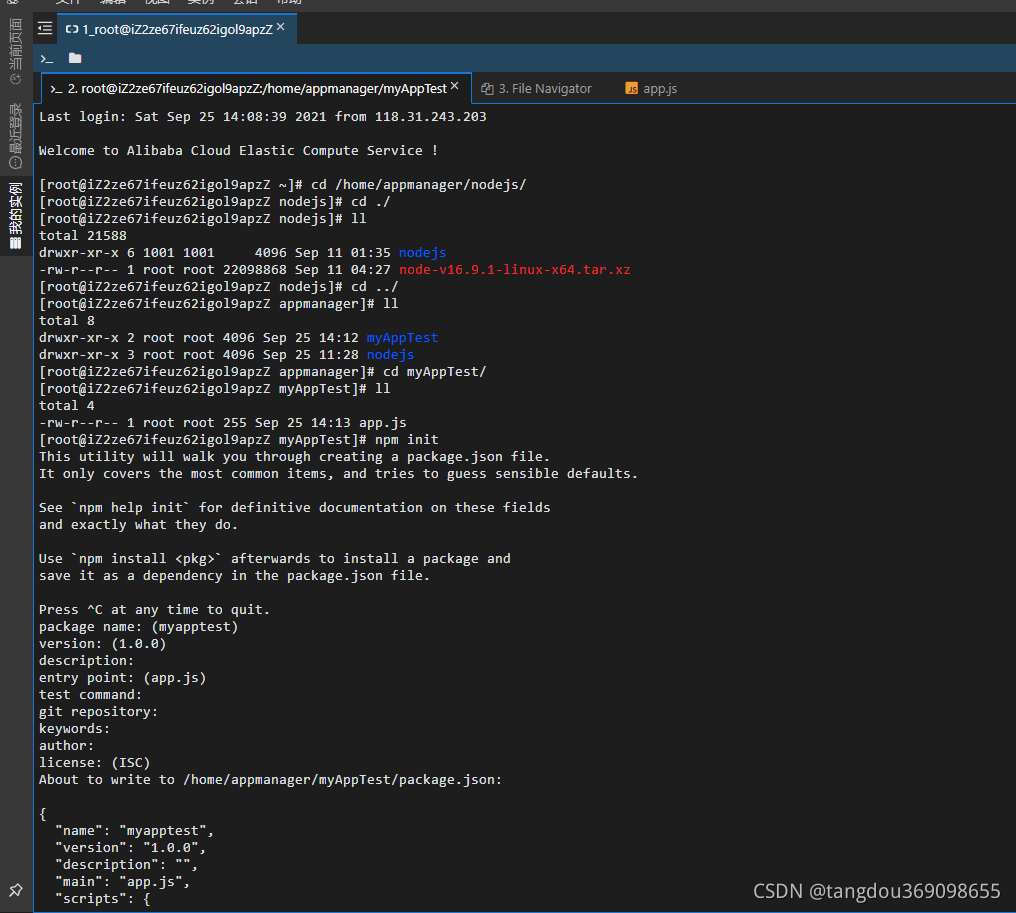Click the 'version: (1.0.0)' prompt line
The image size is (1016, 913).
click(102, 643)
